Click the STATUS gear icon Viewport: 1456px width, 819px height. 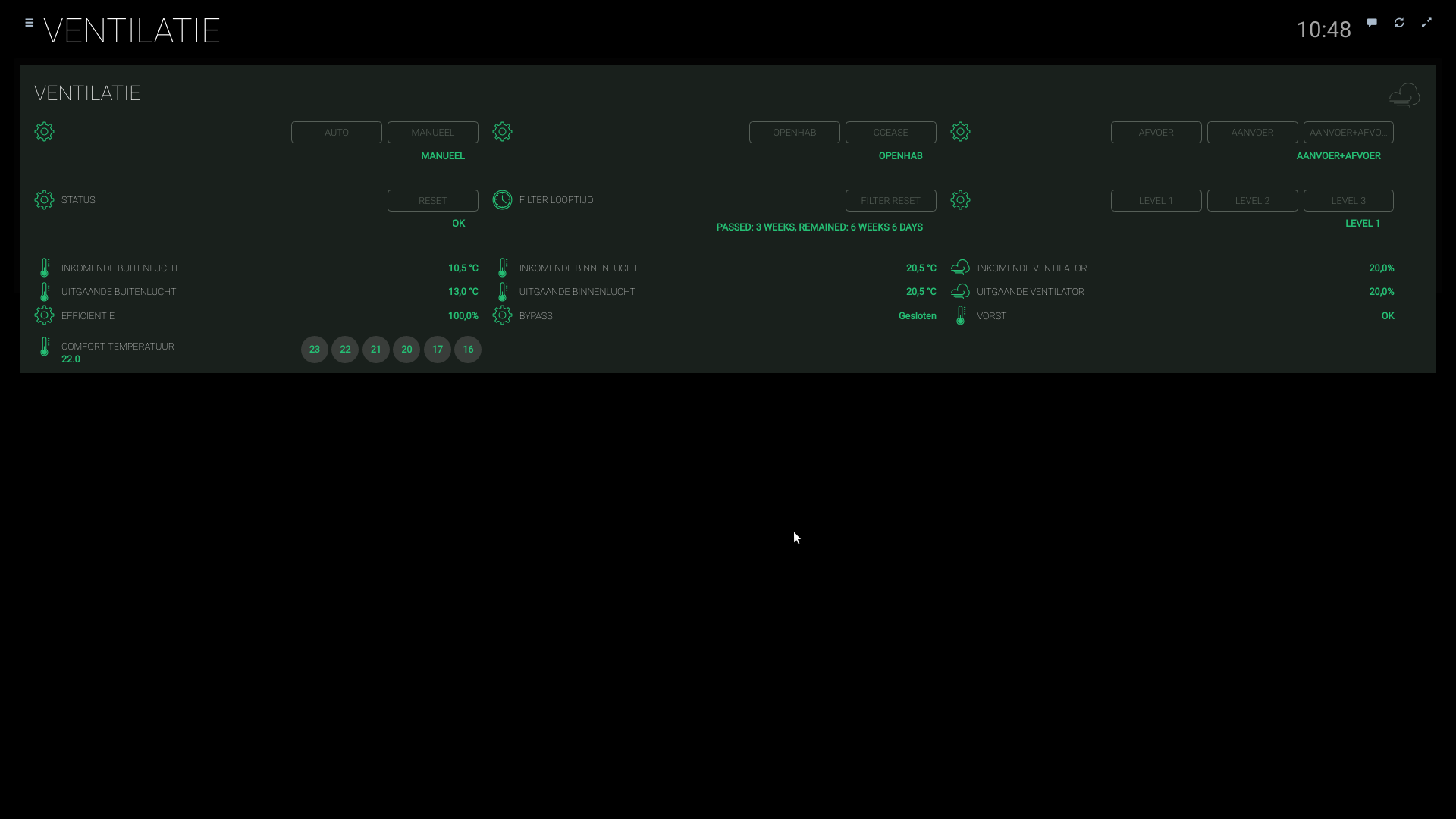point(44,200)
